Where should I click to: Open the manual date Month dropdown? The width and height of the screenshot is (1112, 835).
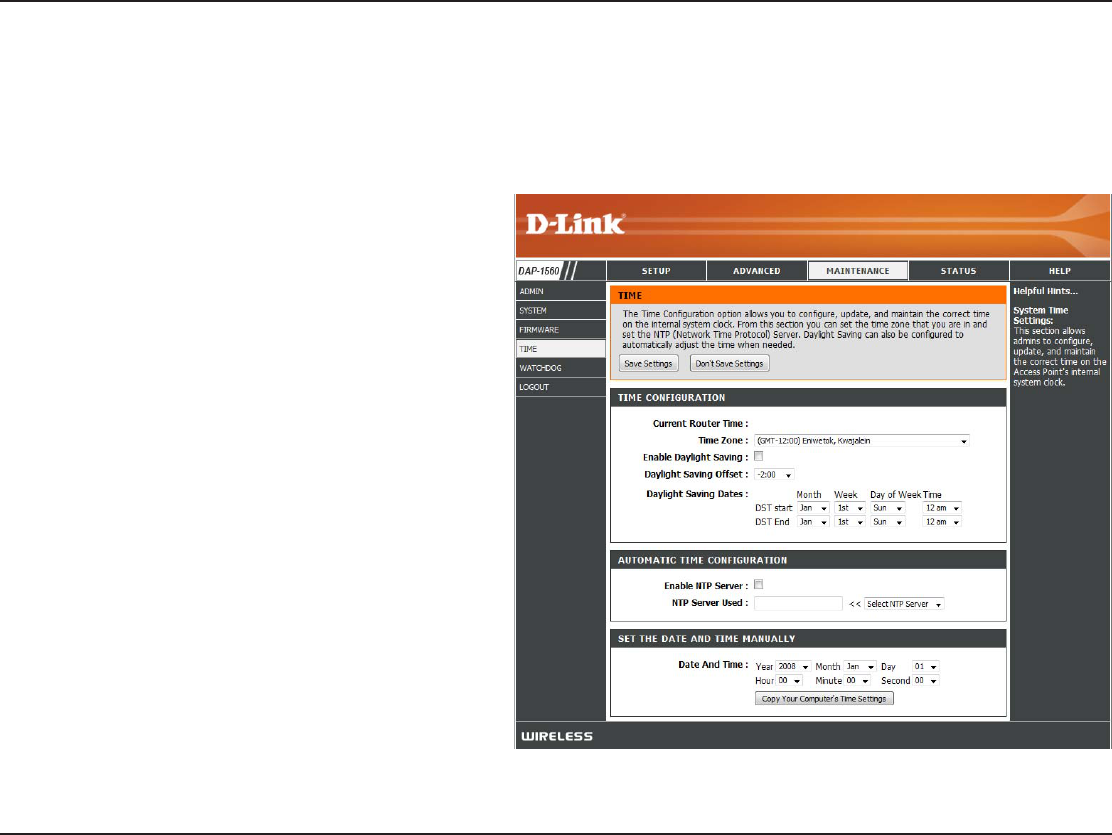coord(860,667)
